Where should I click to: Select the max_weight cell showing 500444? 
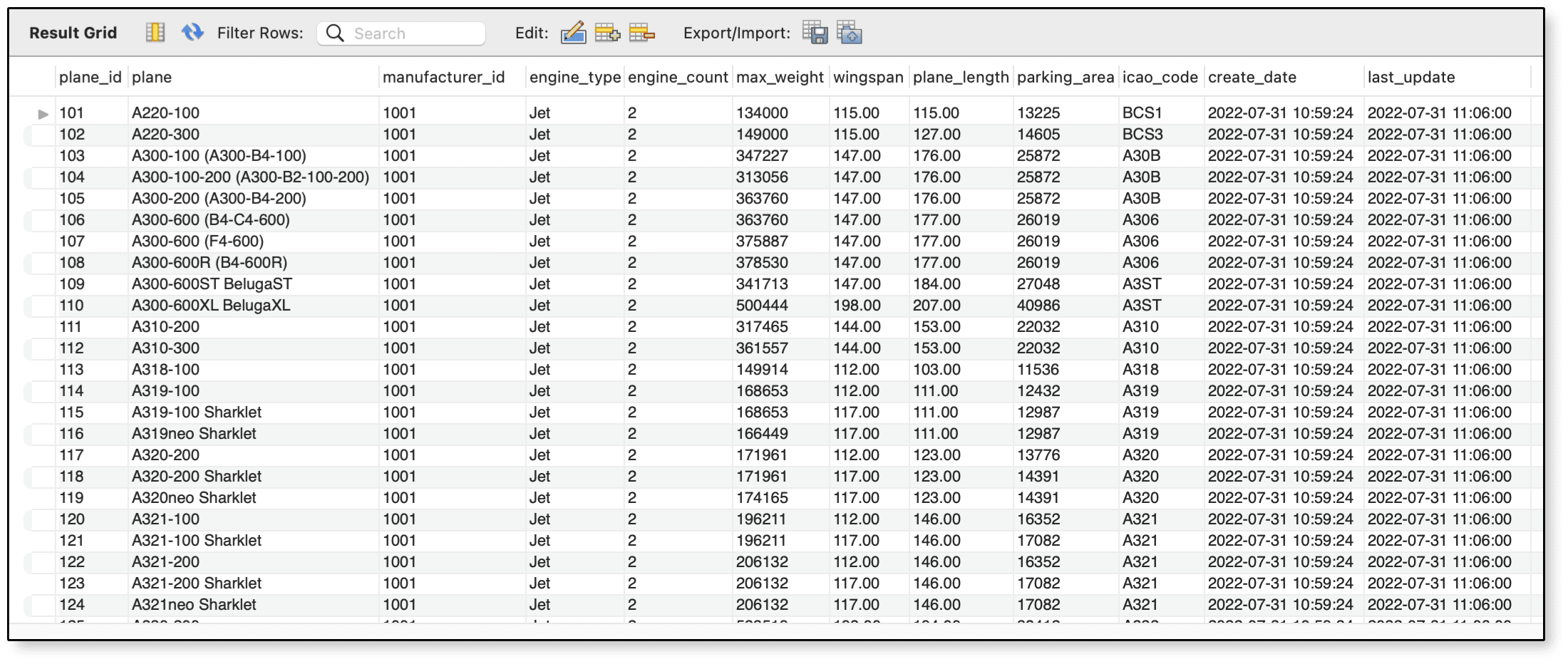point(762,305)
